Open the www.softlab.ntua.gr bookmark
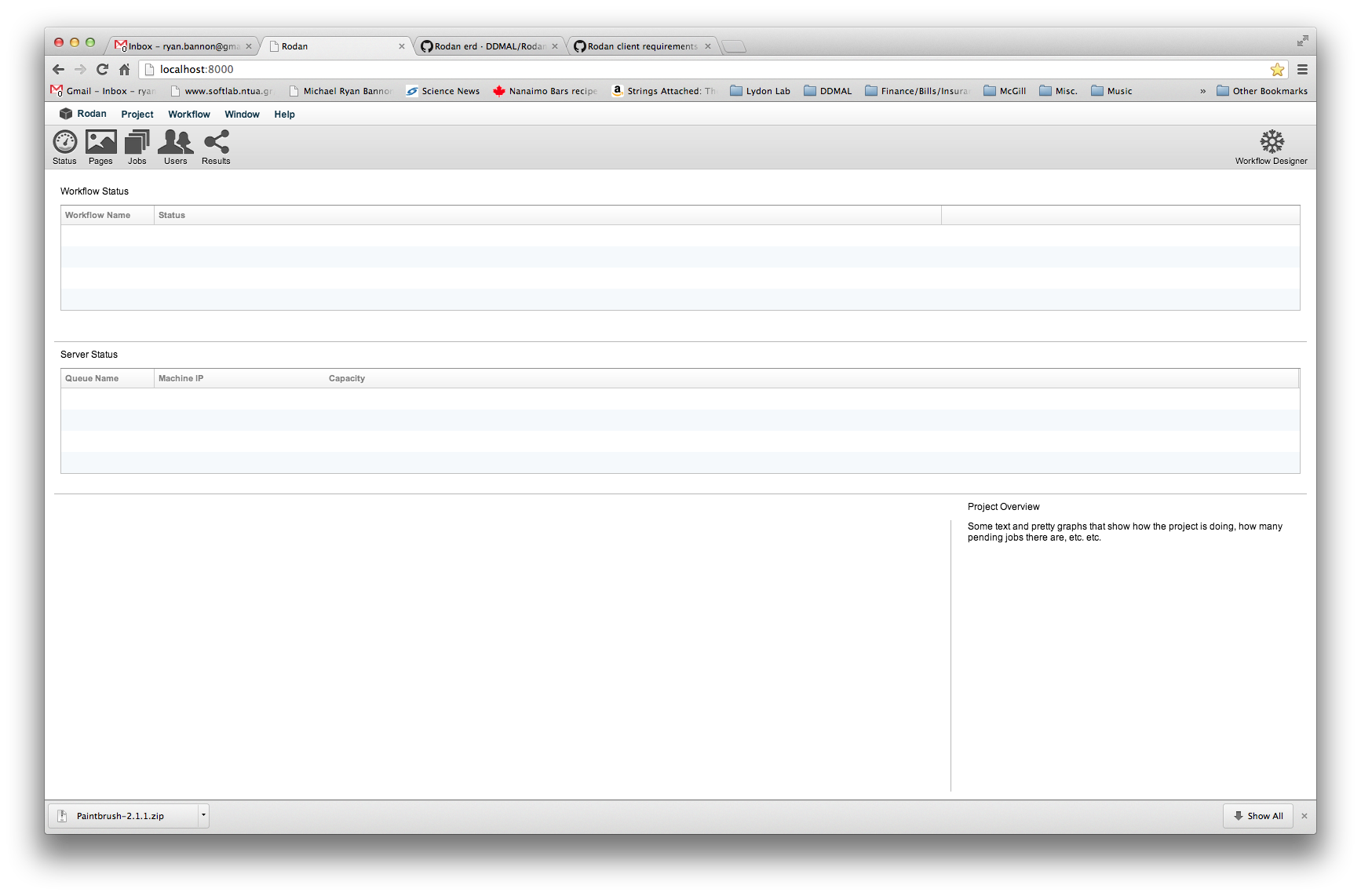This screenshot has height=896, width=1361. coord(221,91)
